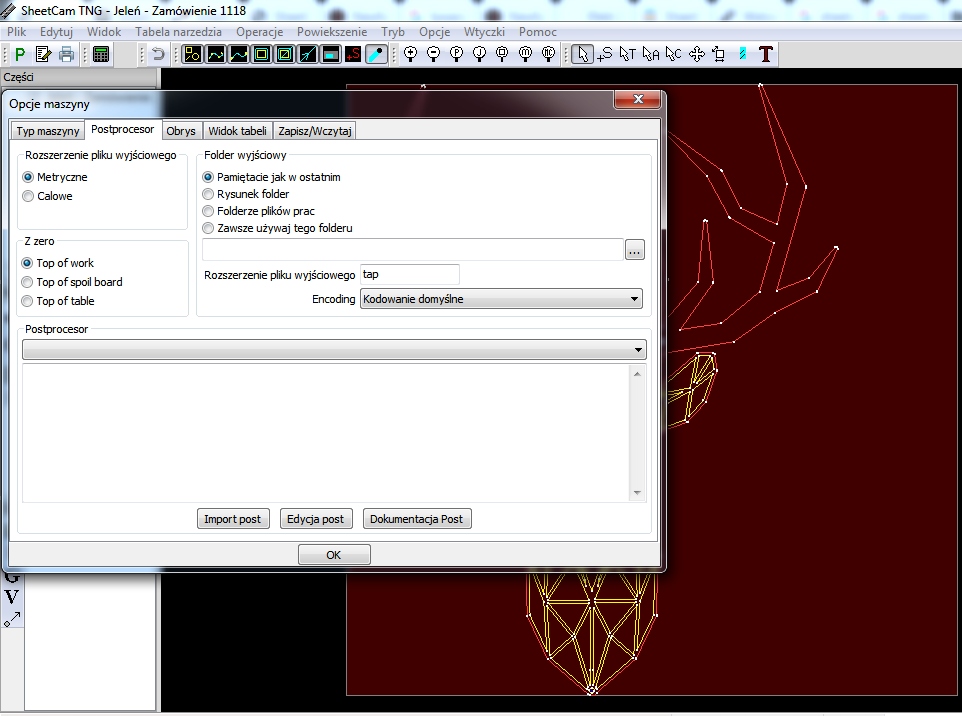This screenshot has width=962, height=716.
Task: Toggle the green wavy path view icon
Action: (x=216, y=55)
